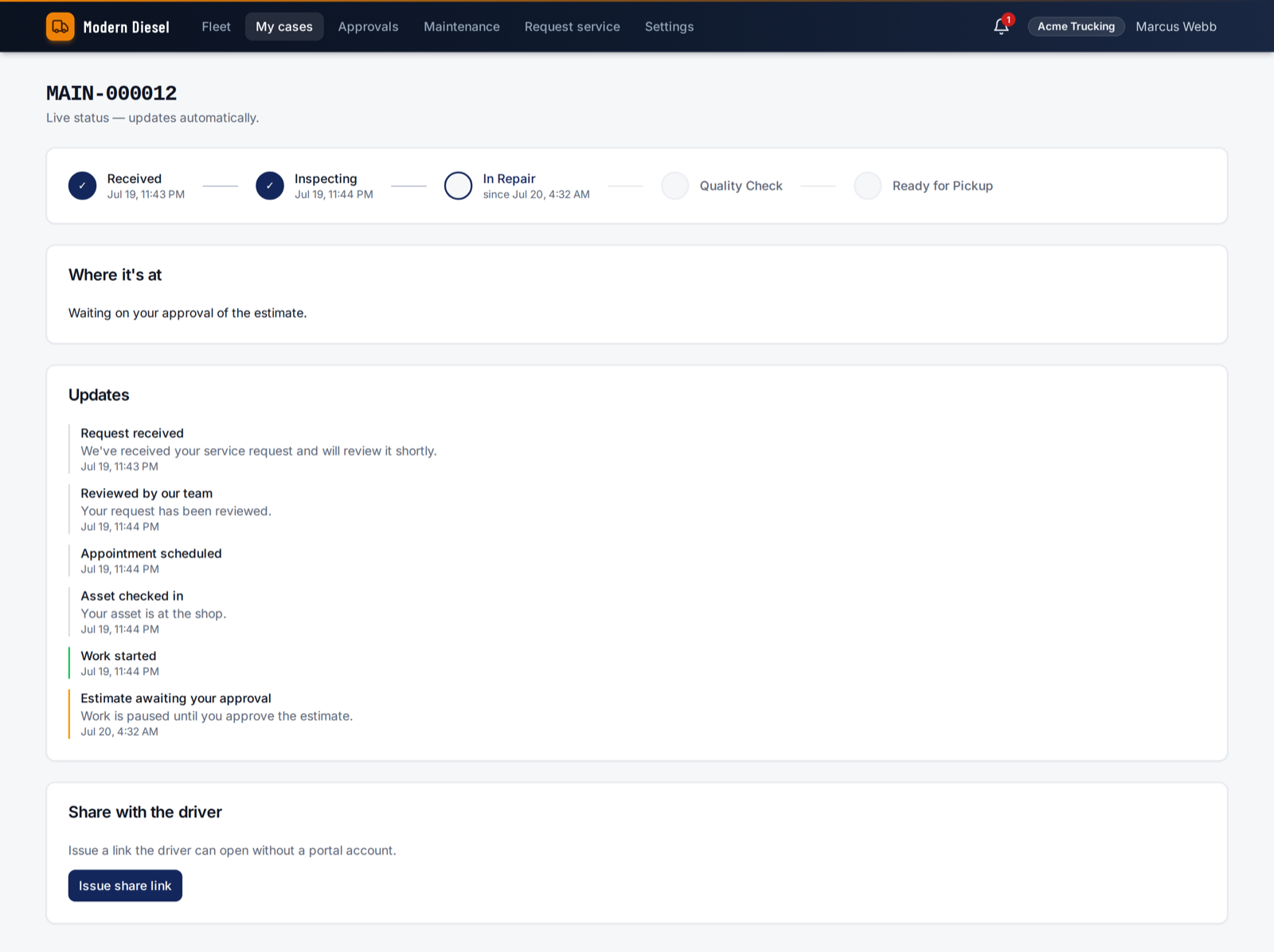Click the 'Request received' update entry
Screen dimensions: 1274x952
[132, 433]
